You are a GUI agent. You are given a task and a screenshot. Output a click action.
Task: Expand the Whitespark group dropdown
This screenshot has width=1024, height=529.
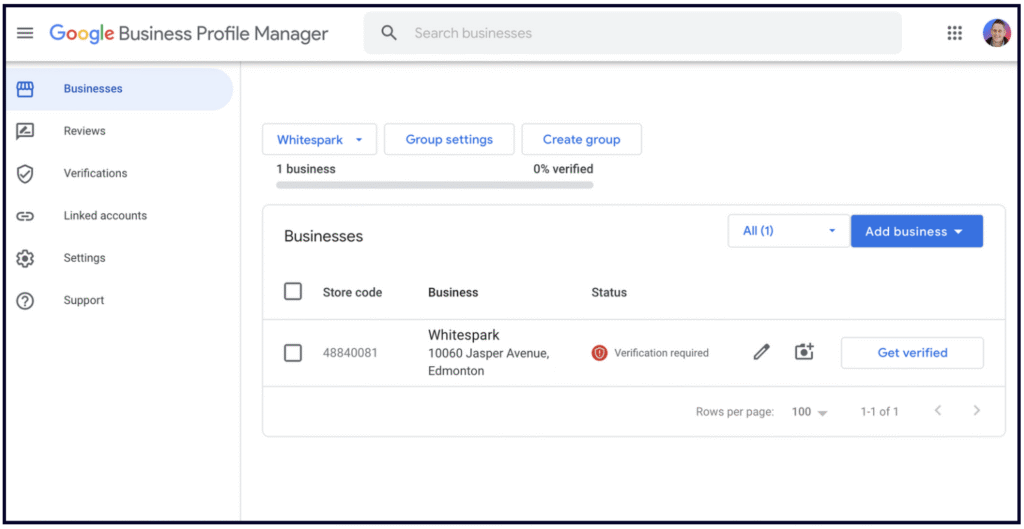pyautogui.click(x=319, y=140)
